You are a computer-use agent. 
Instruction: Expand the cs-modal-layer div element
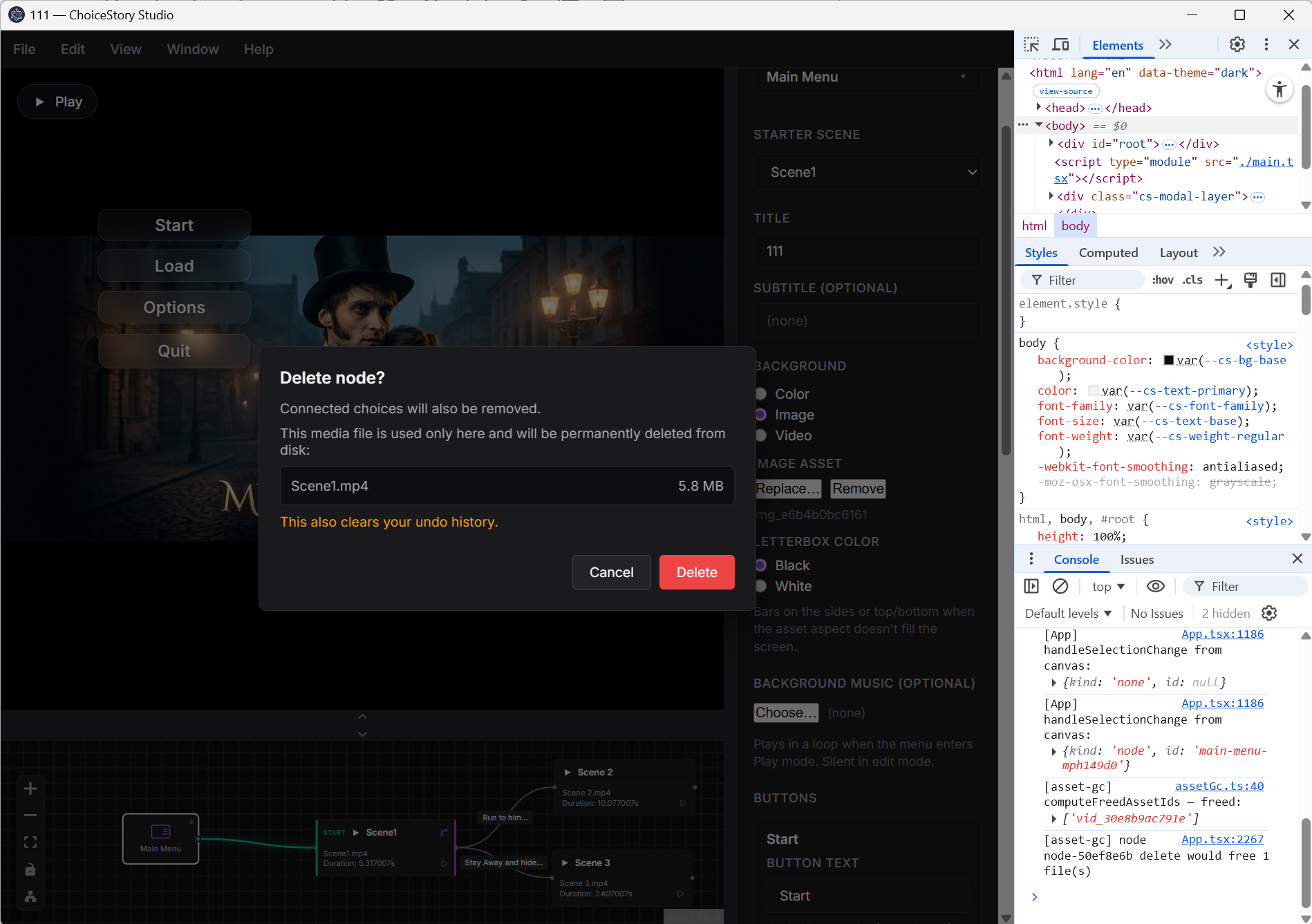(x=1051, y=196)
